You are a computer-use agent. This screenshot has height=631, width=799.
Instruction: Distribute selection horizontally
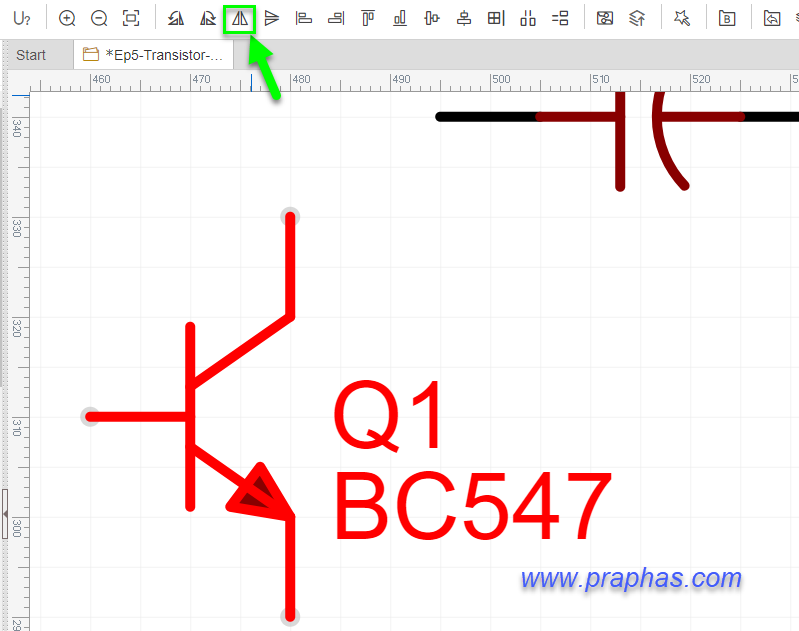pos(528,19)
